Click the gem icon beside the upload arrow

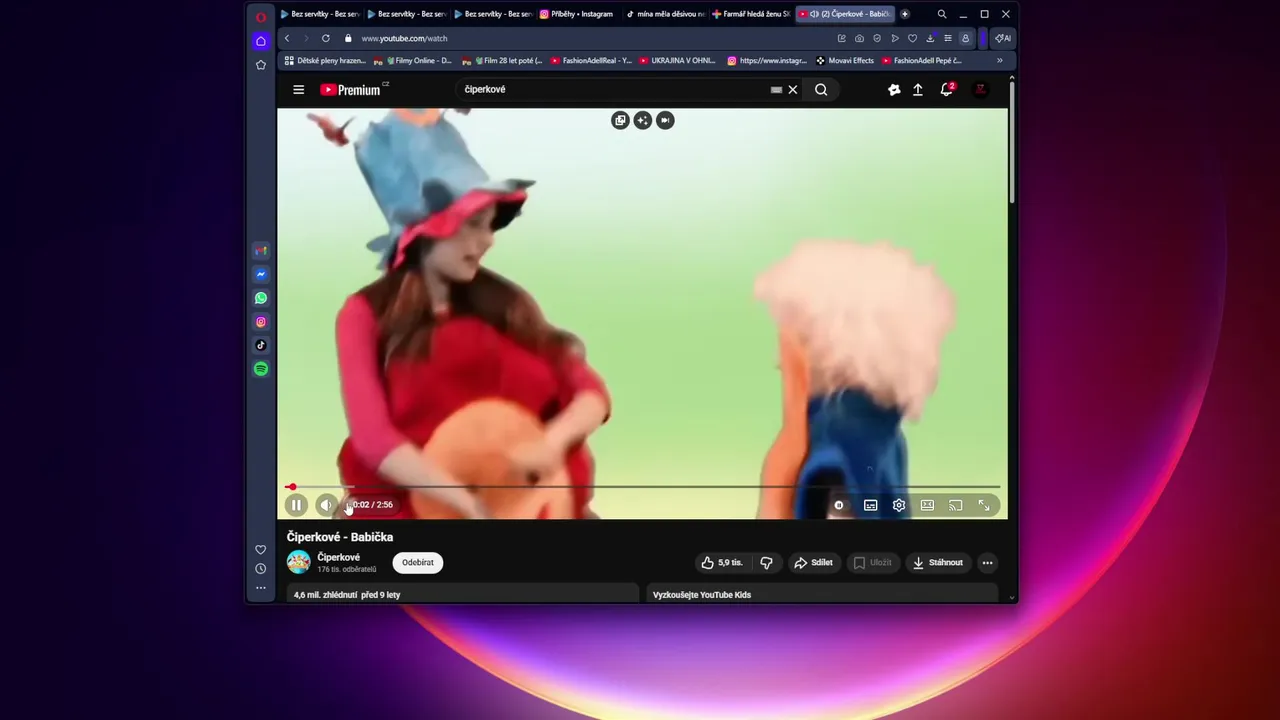pos(894,90)
